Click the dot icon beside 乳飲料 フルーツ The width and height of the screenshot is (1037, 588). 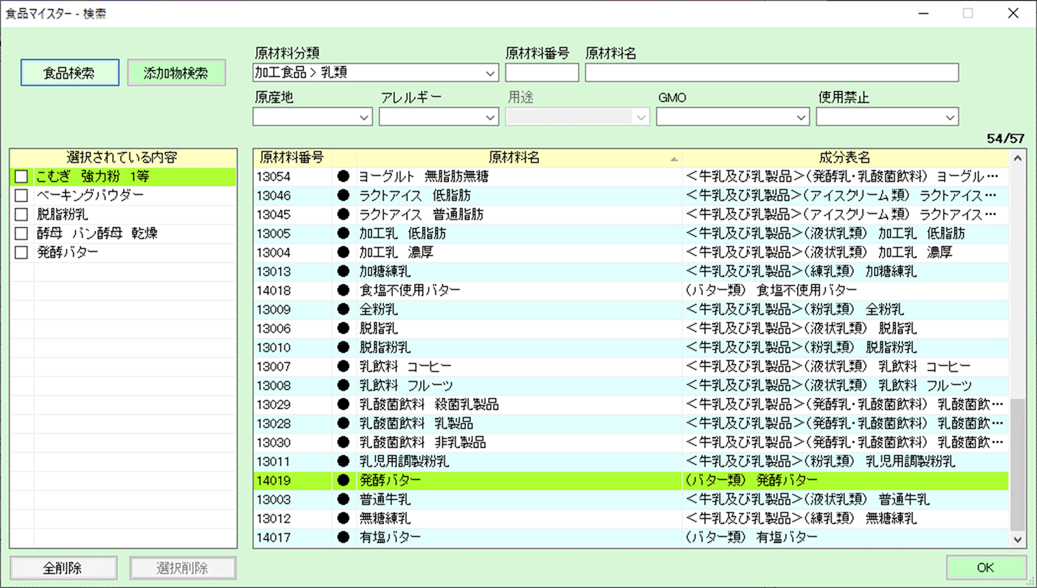tap(343, 385)
